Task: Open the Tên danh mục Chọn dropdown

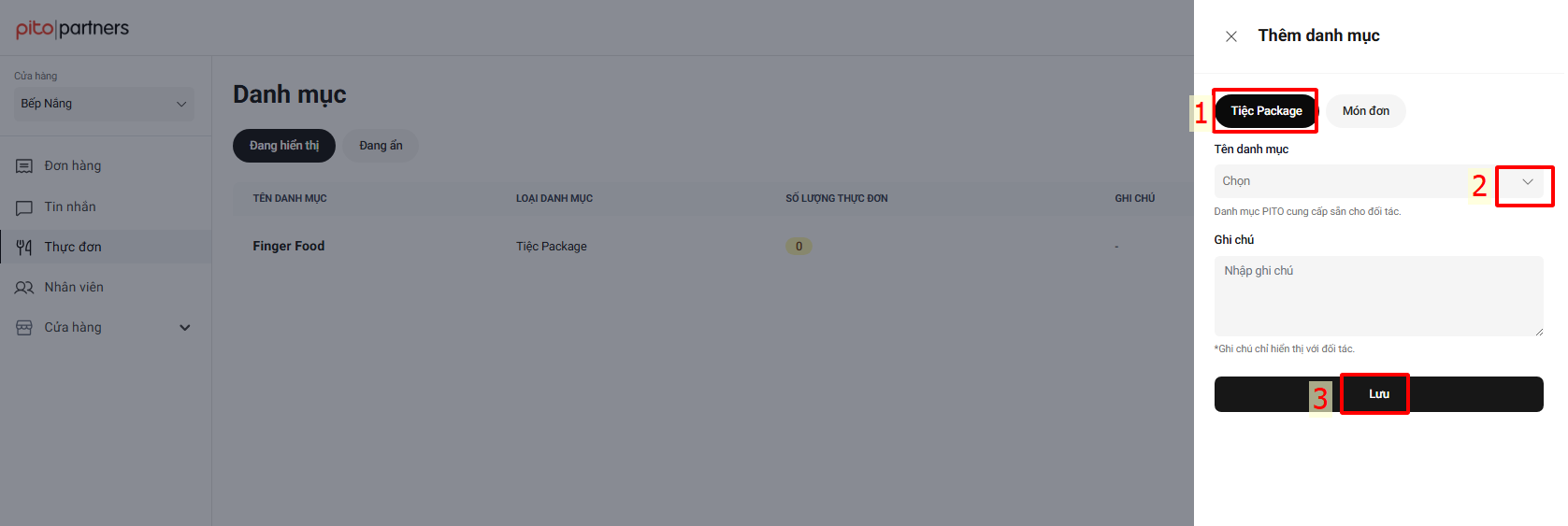Action: pos(1379,181)
